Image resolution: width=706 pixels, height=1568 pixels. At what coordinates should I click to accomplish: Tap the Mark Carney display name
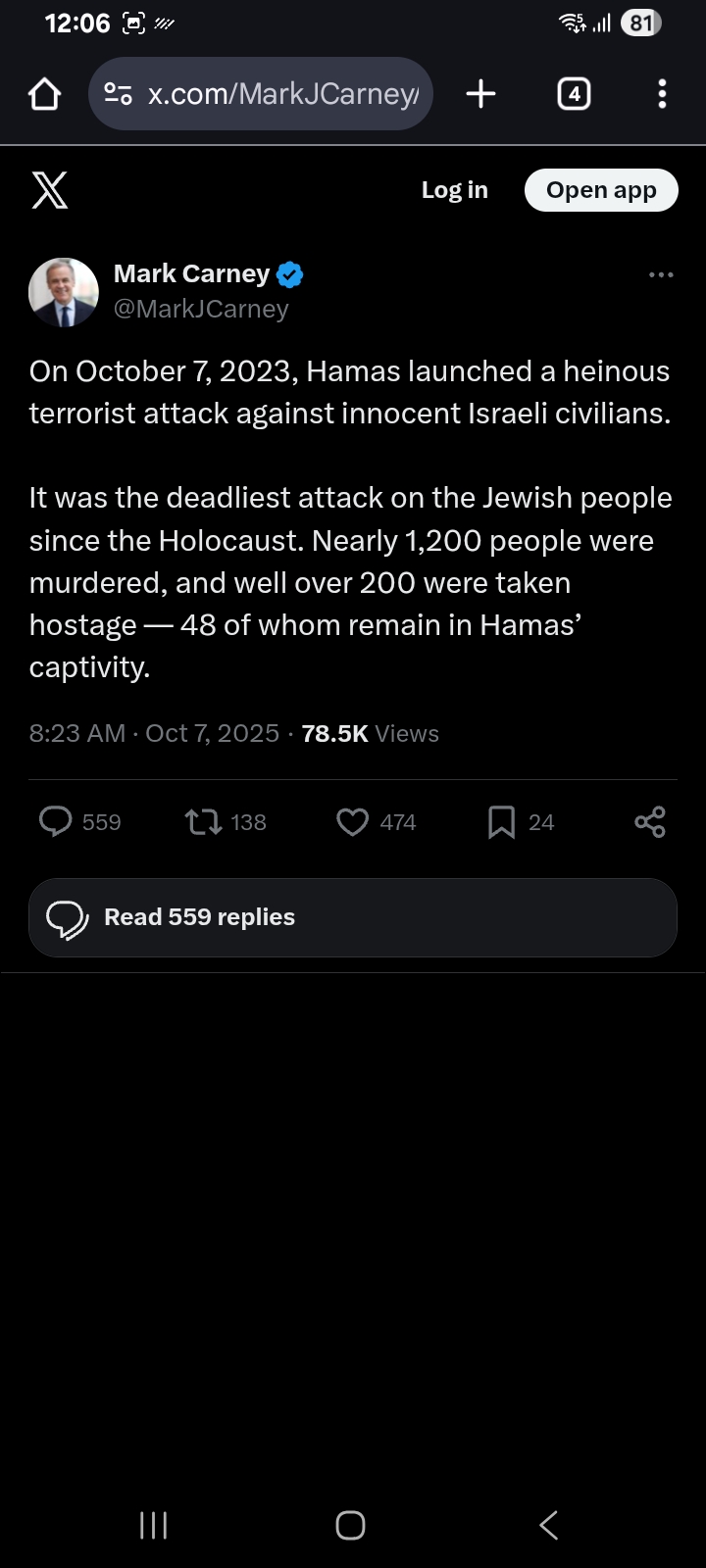tap(192, 273)
